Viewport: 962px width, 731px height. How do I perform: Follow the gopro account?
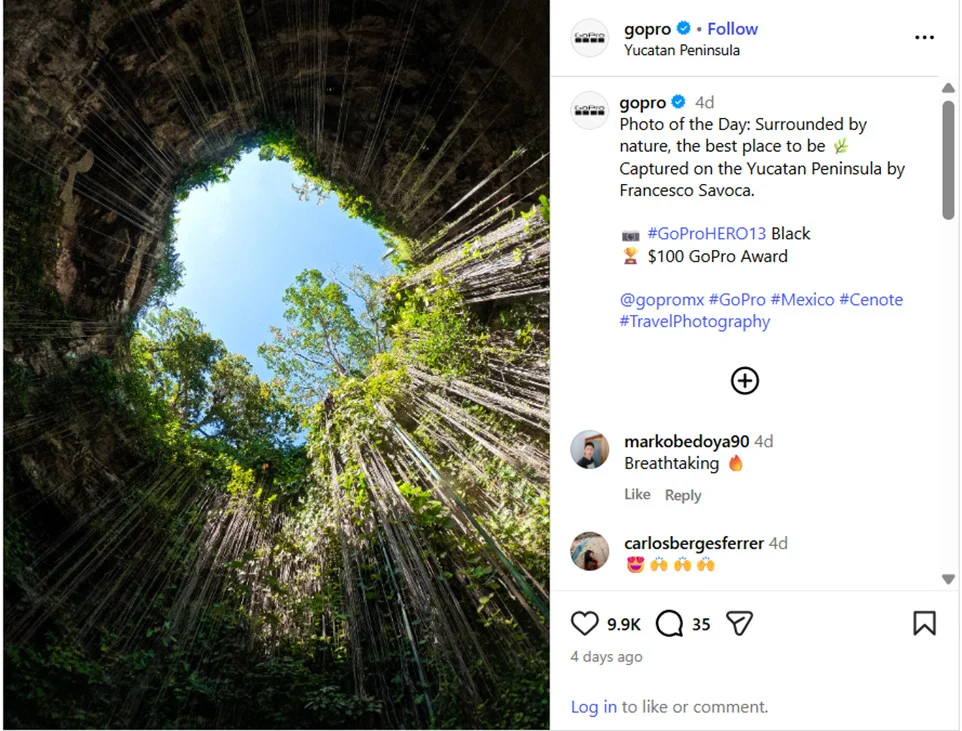(732, 29)
